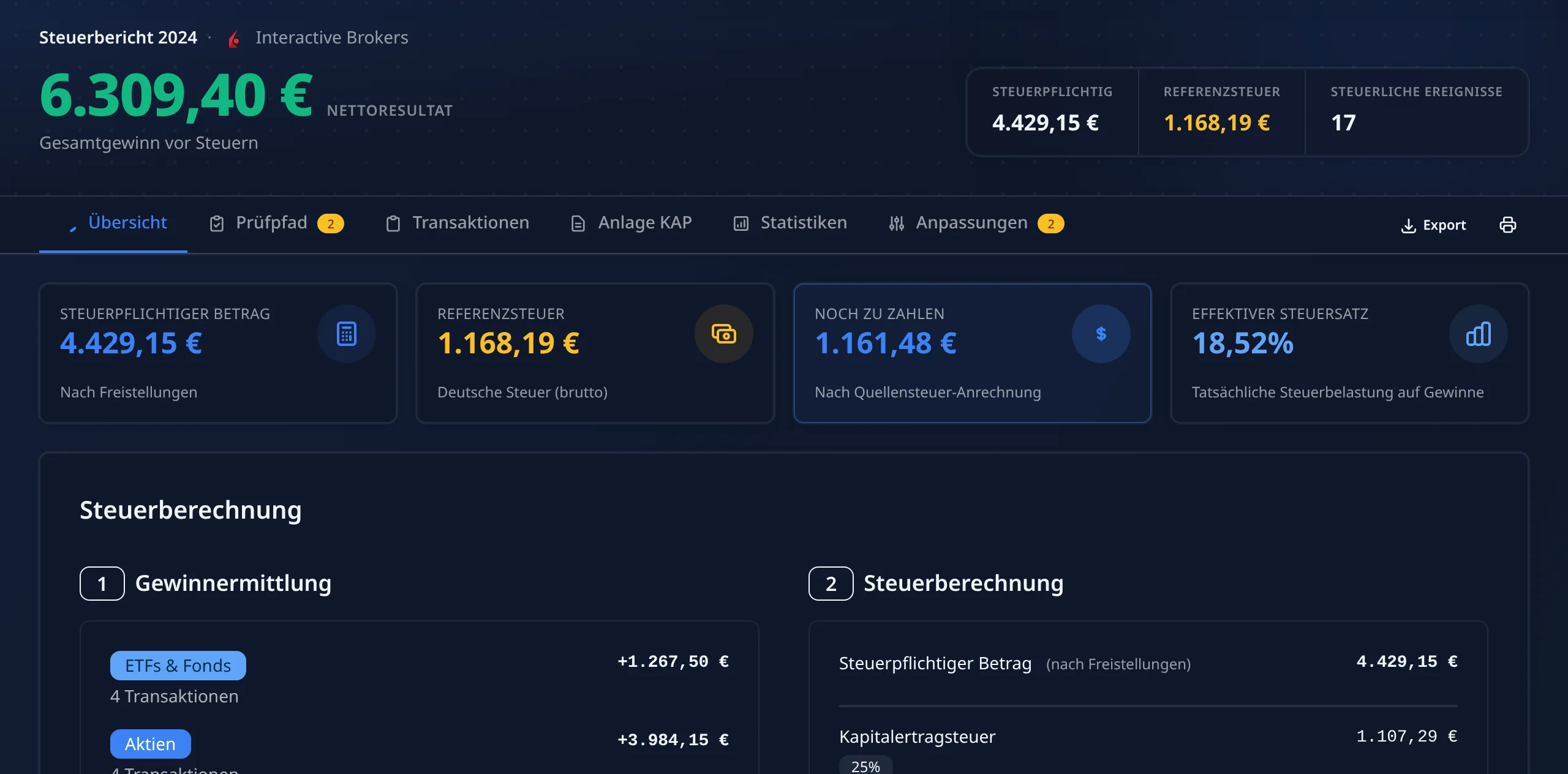Click the banknote icon in Referenzsteuer card
Image resolution: width=1568 pixels, height=774 pixels.
click(x=724, y=334)
